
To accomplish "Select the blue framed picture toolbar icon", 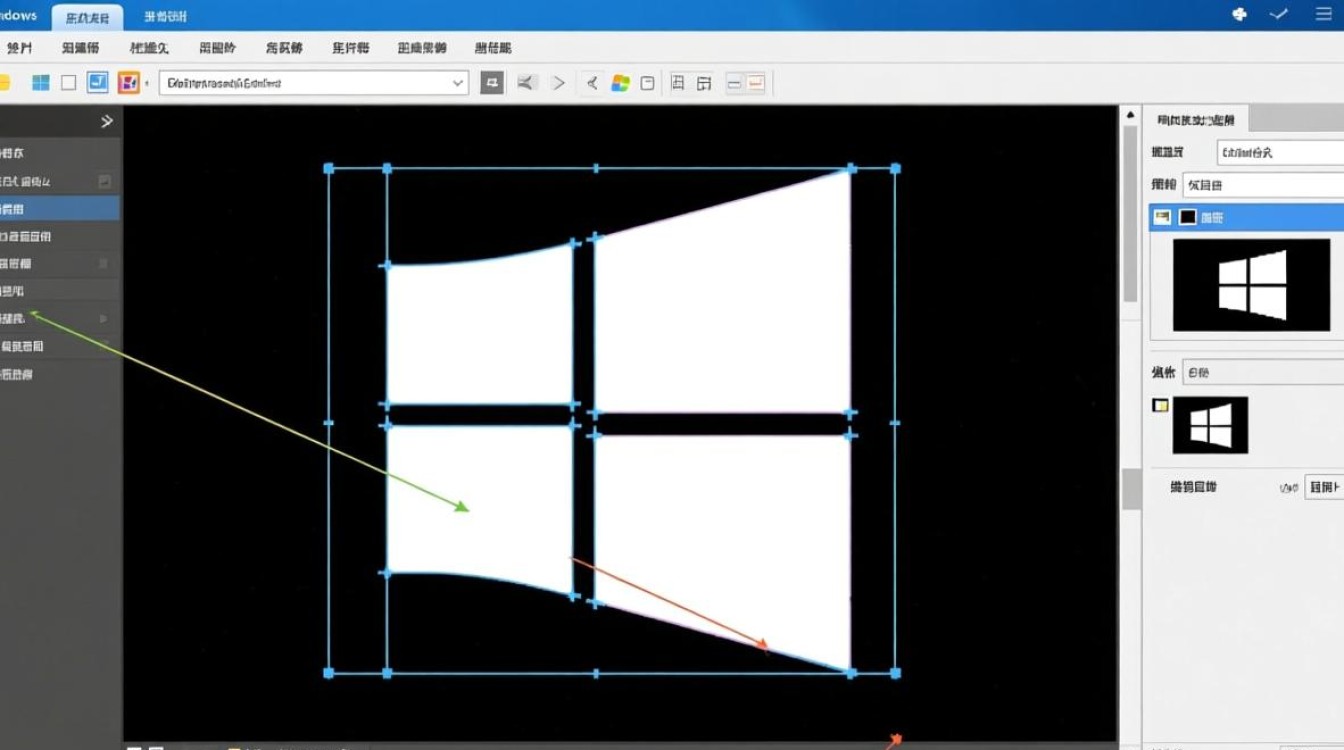I will [97, 83].
